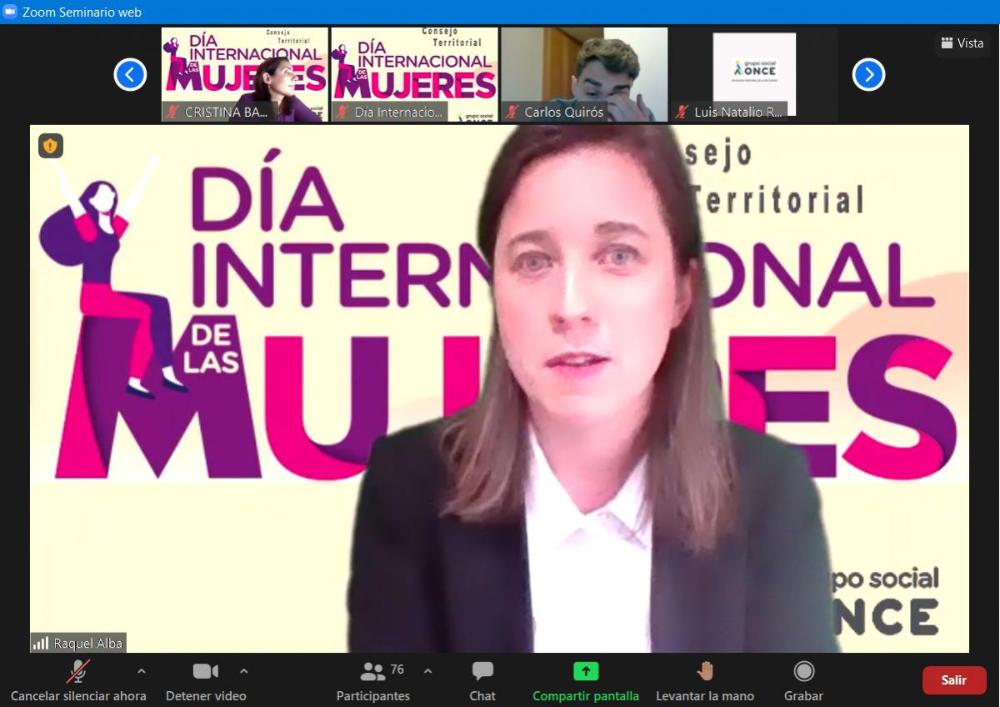Click Cancelar silenciar ahora
The width and height of the screenshot is (1000, 707).
click(77, 695)
